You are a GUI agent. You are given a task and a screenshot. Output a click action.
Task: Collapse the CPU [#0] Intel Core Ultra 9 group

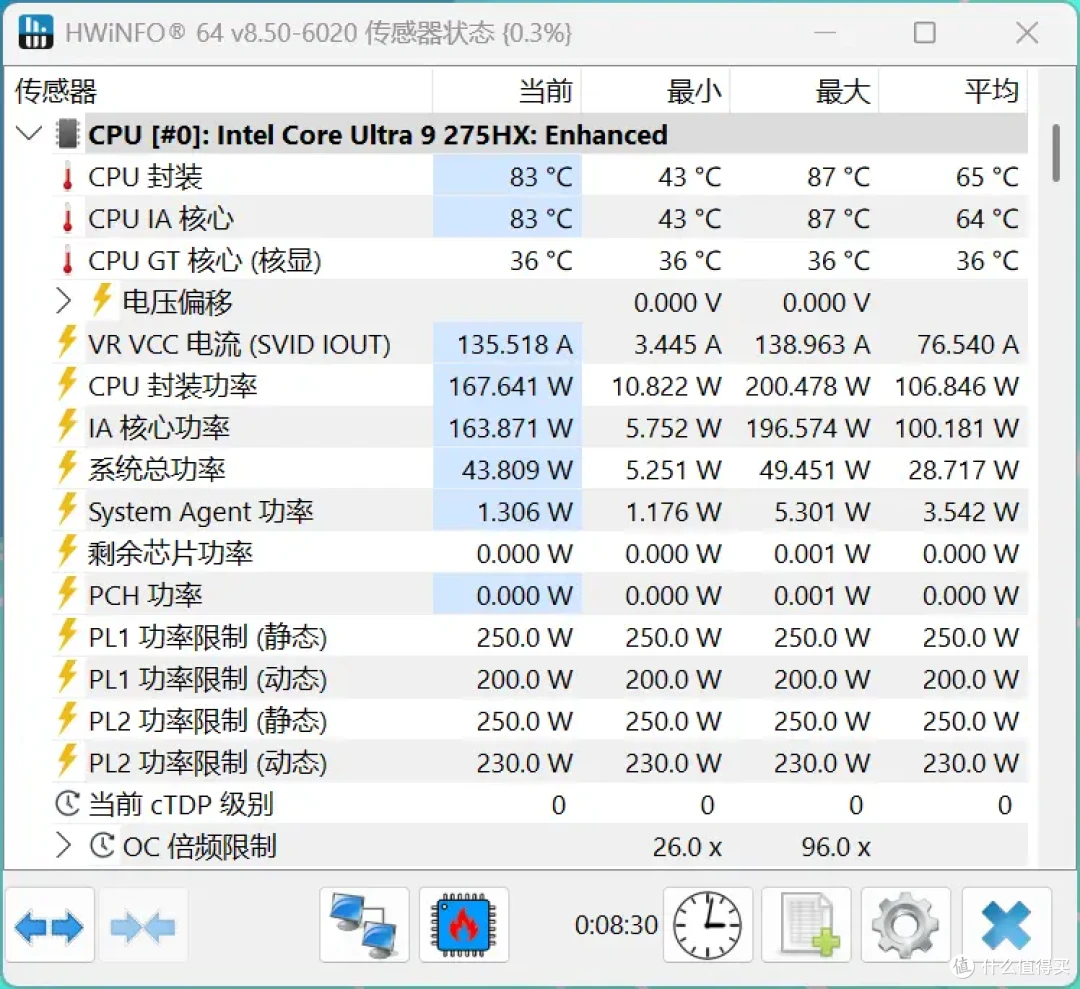coord(29,133)
